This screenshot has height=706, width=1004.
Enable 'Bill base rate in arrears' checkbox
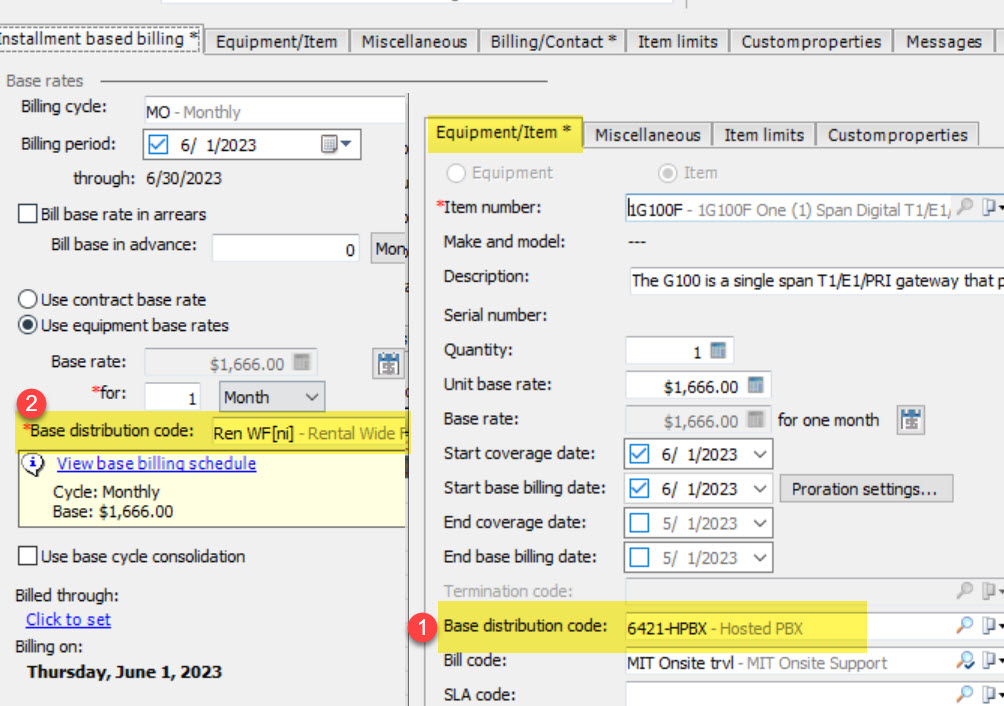[x=28, y=214]
